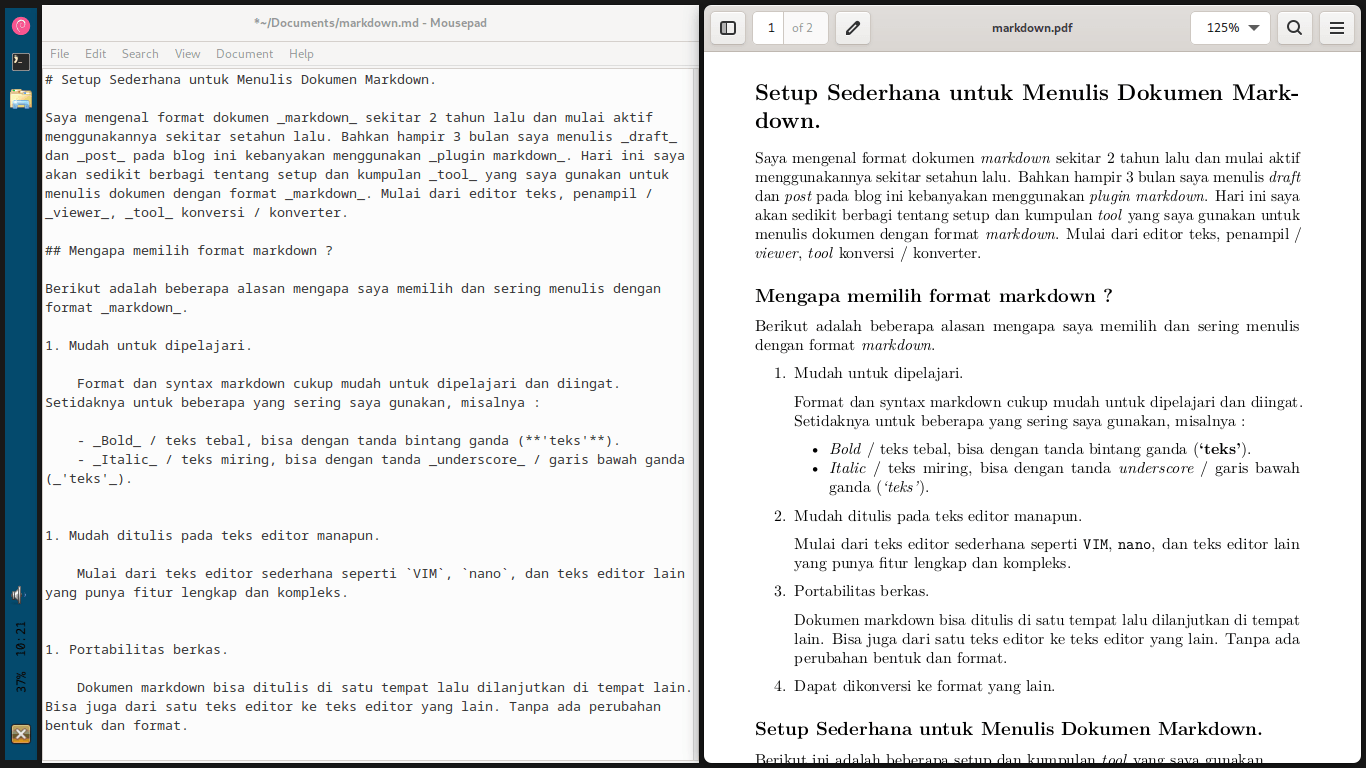Click the '- _Bold_ / teks tebal' line in editor
1366x768 pixels.
click(349, 440)
